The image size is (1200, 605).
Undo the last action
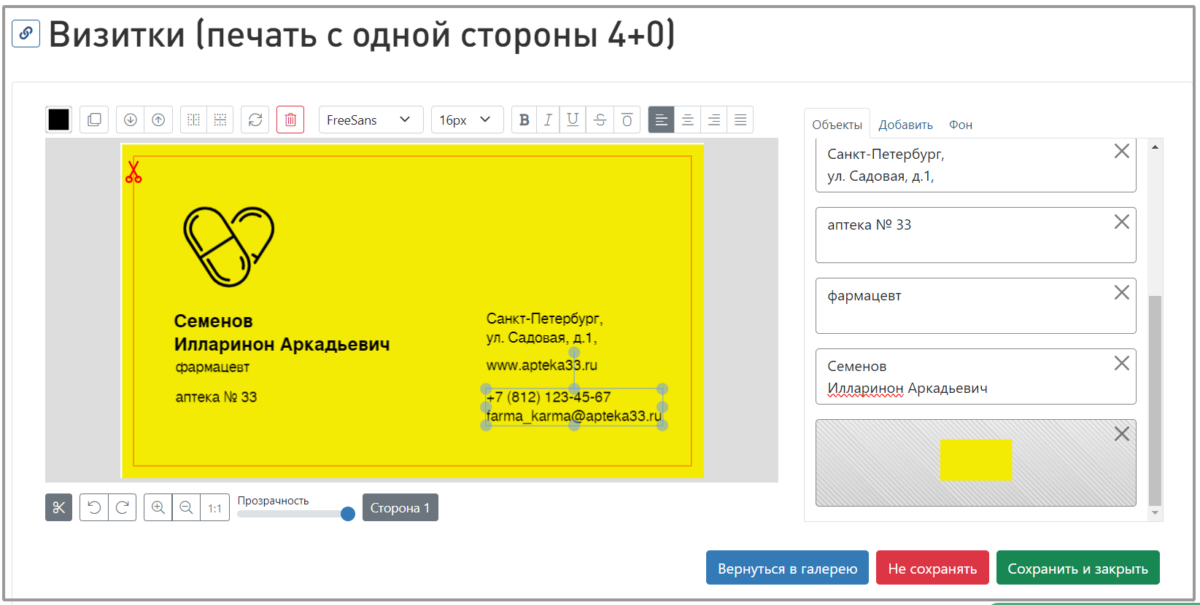click(94, 508)
